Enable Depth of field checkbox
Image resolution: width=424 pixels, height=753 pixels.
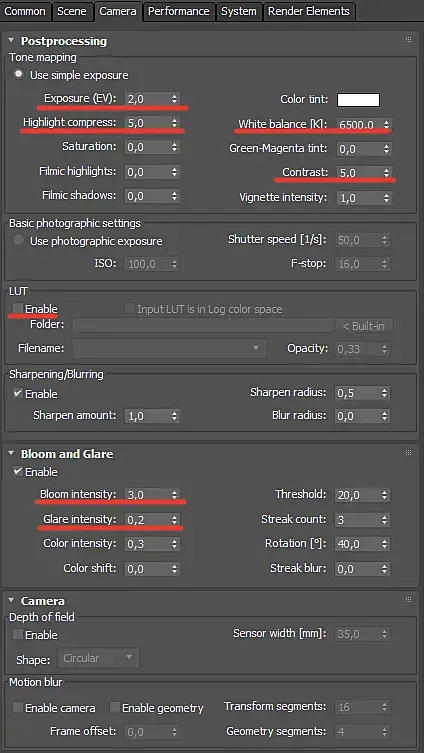[x=18, y=635]
